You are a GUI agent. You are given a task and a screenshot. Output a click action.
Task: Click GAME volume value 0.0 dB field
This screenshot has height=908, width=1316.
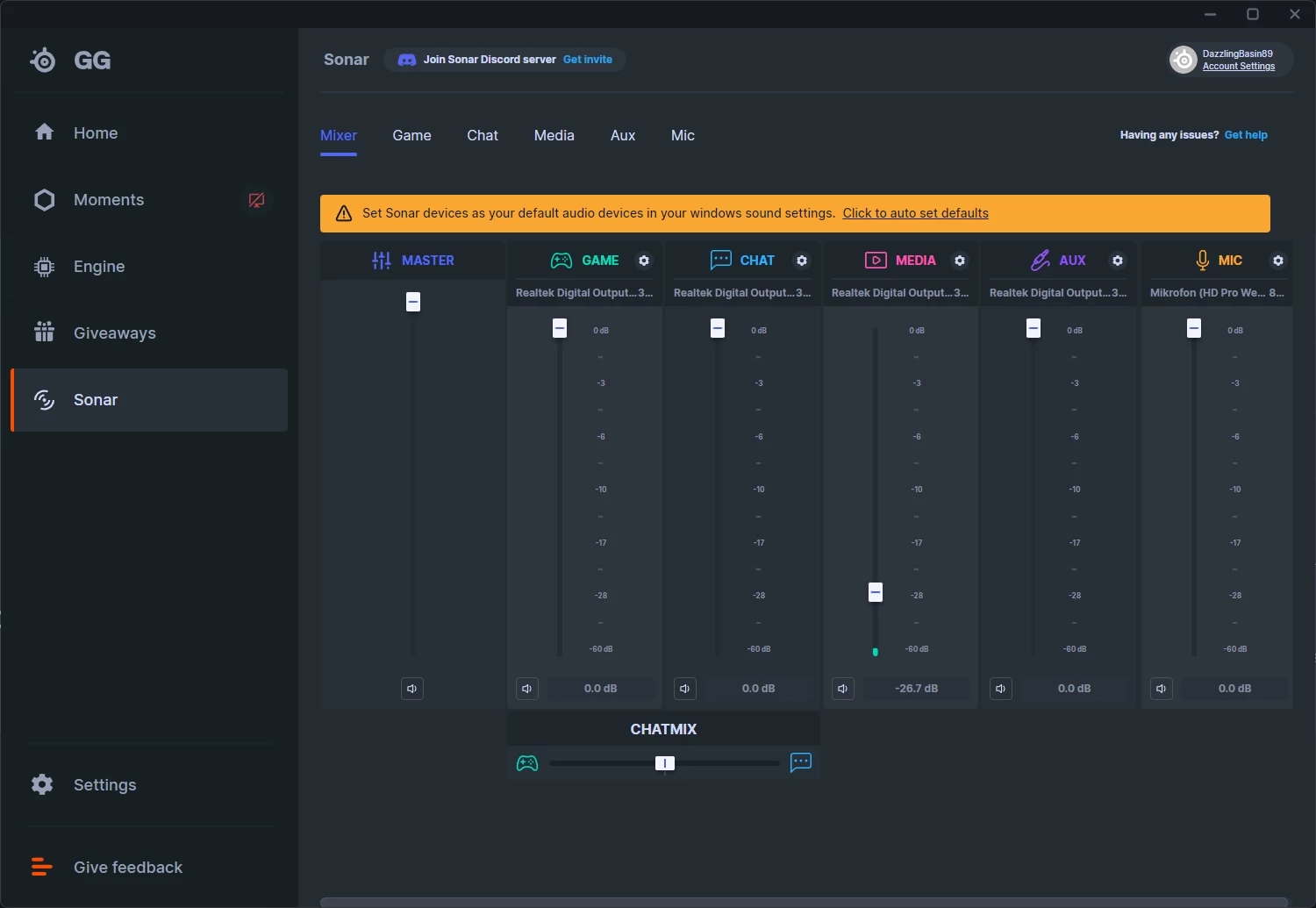pyautogui.click(x=601, y=689)
